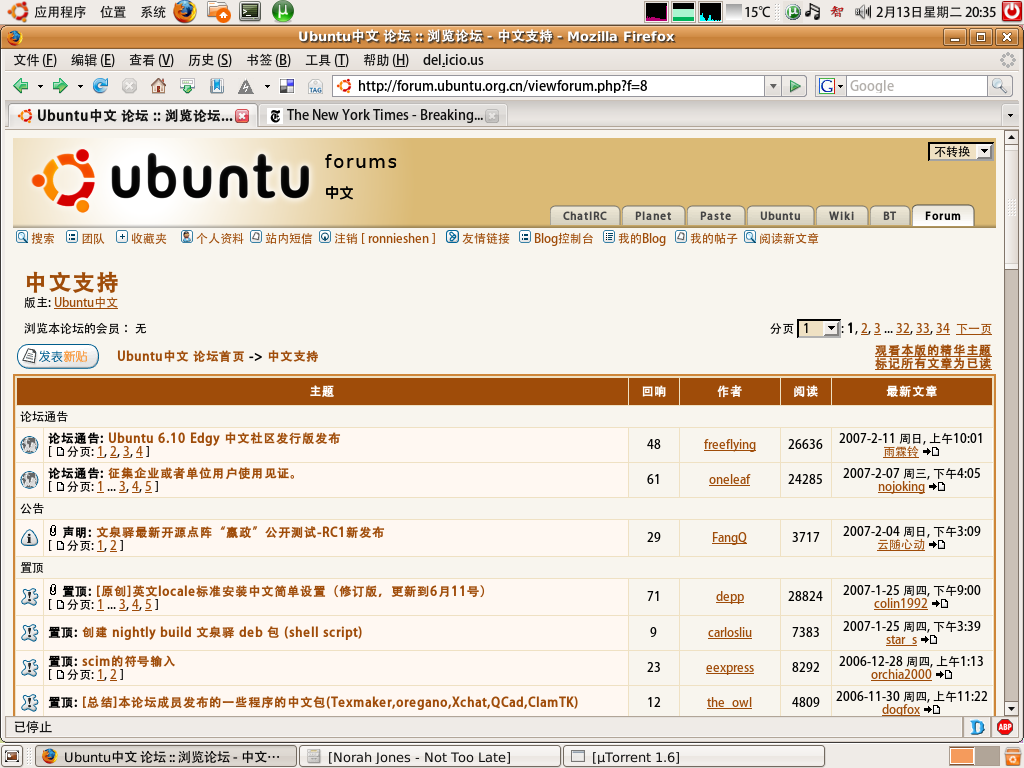Click the page scrollbar up arrow
The image size is (1024, 768).
1011,137
